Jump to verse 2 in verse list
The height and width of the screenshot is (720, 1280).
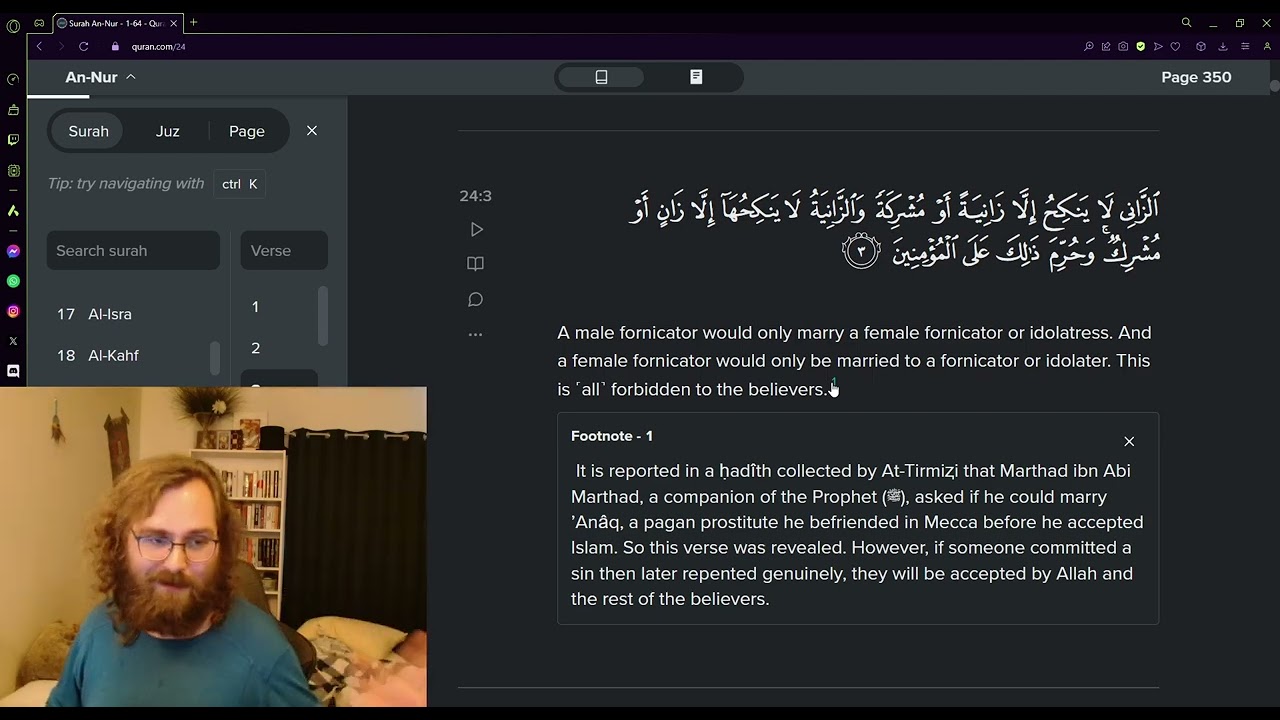(x=256, y=348)
